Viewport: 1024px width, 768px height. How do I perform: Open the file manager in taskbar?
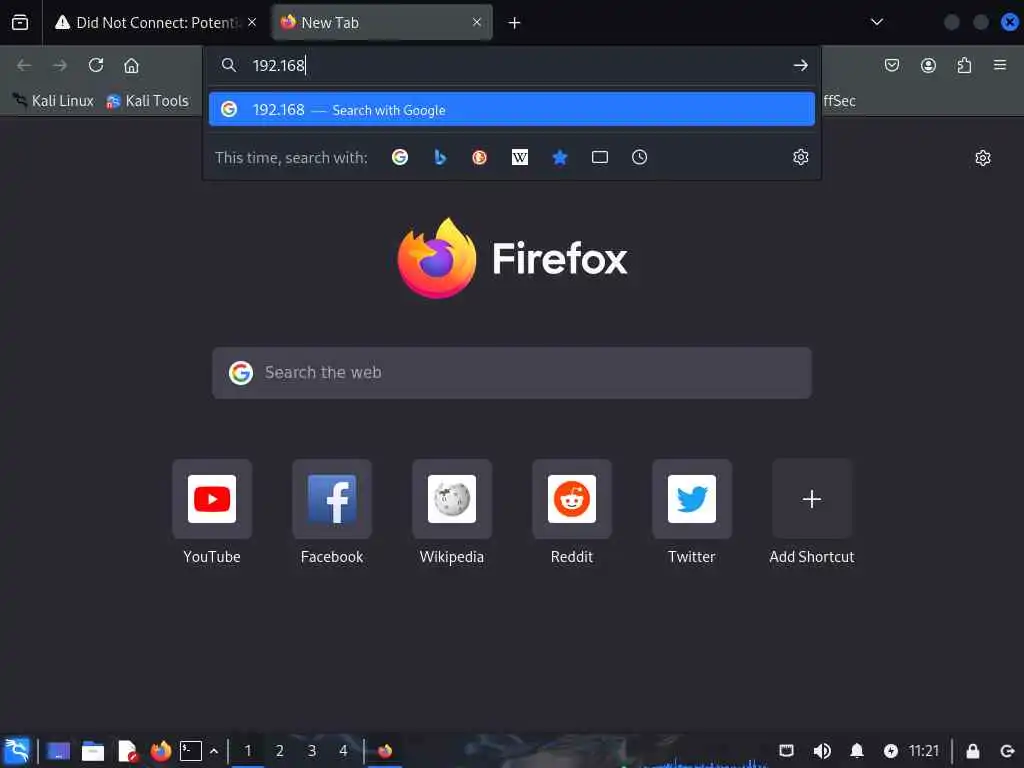93,751
